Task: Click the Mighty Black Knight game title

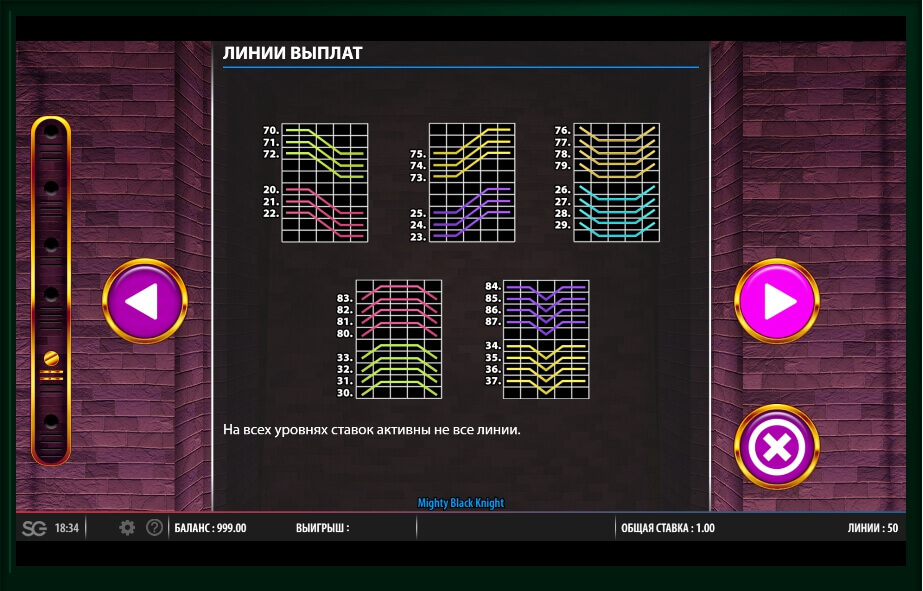Action: (x=461, y=503)
